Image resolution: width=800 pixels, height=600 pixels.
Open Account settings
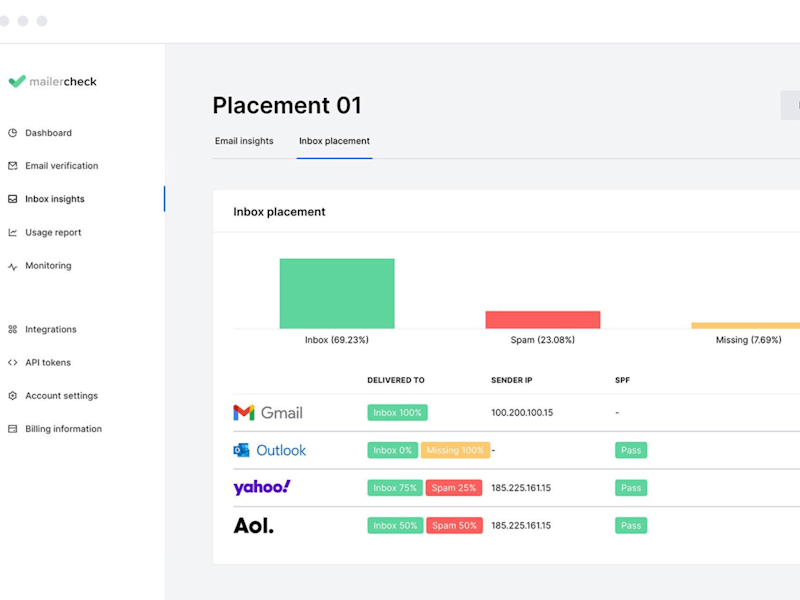click(62, 395)
